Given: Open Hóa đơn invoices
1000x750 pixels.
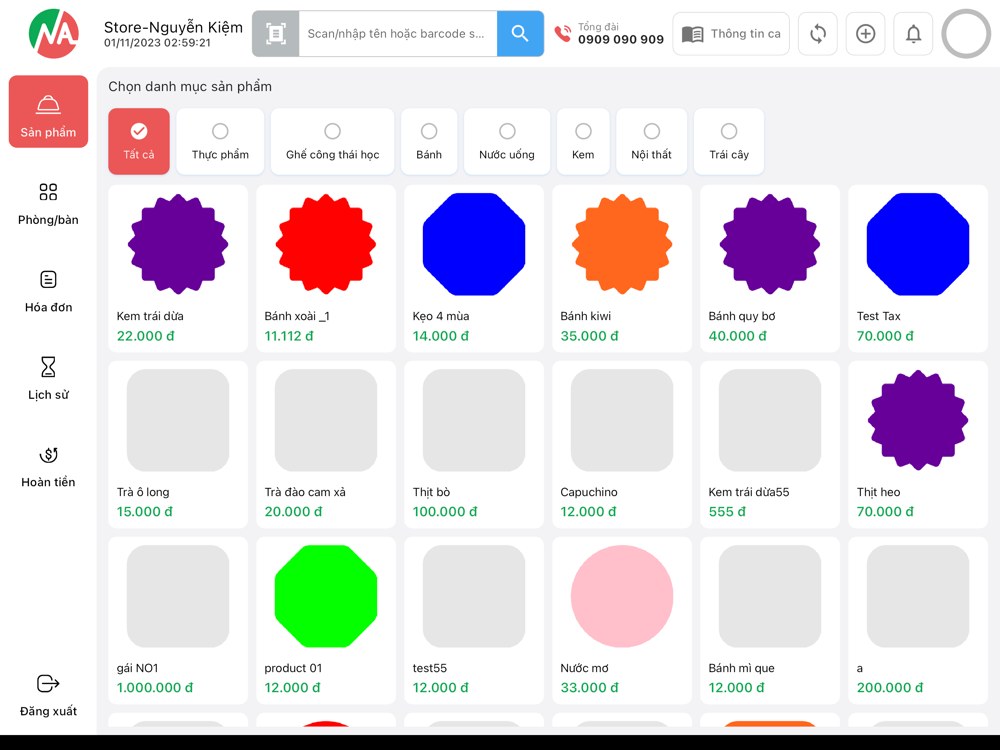Looking at the screenshot, I should coord(48,291).
